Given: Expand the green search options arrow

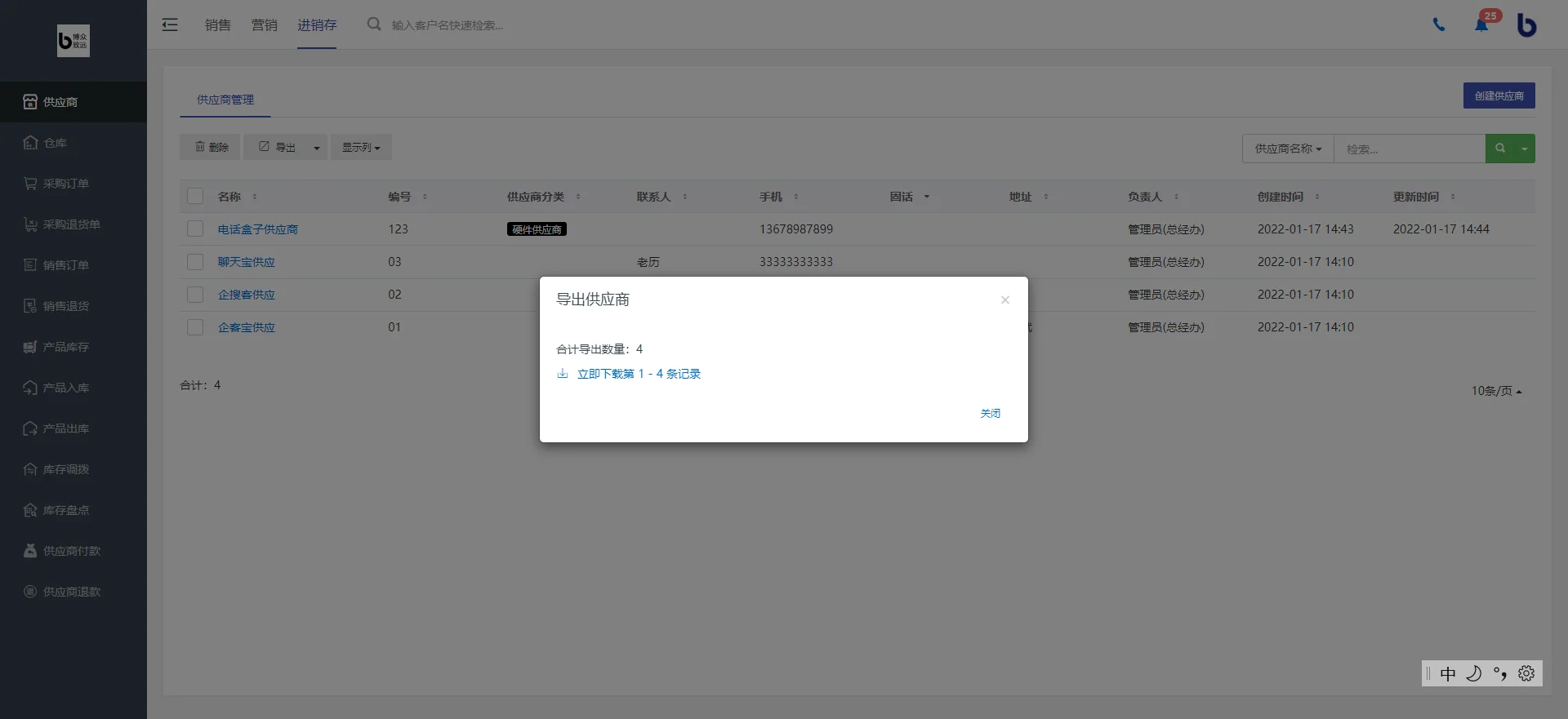Looking at the screenshot, I should tap(1525, 149).
